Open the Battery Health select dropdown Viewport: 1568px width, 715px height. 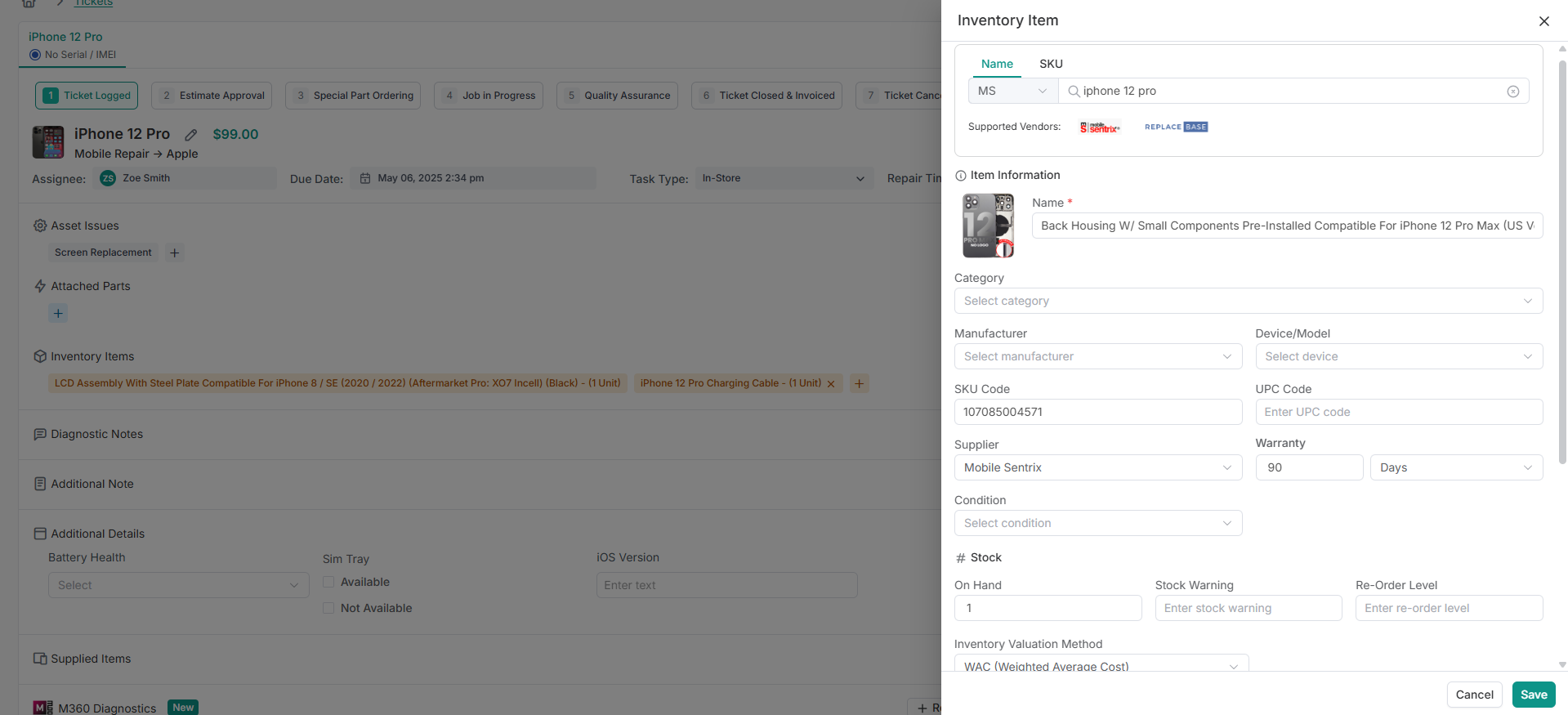coord(178,585)
